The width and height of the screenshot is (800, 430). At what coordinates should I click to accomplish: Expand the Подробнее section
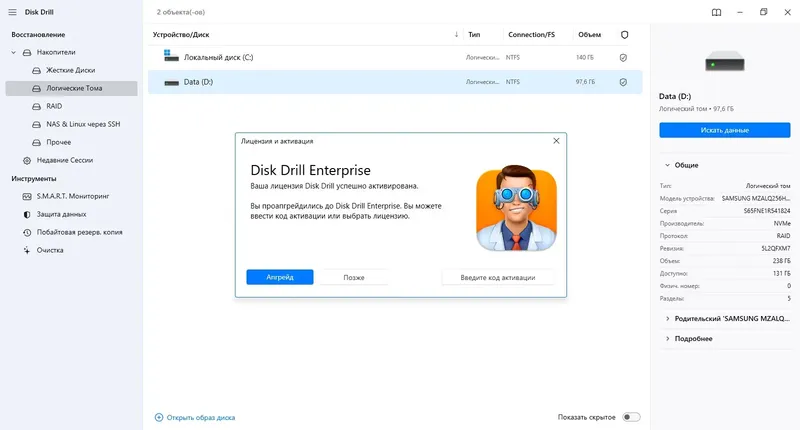(666, 339)
